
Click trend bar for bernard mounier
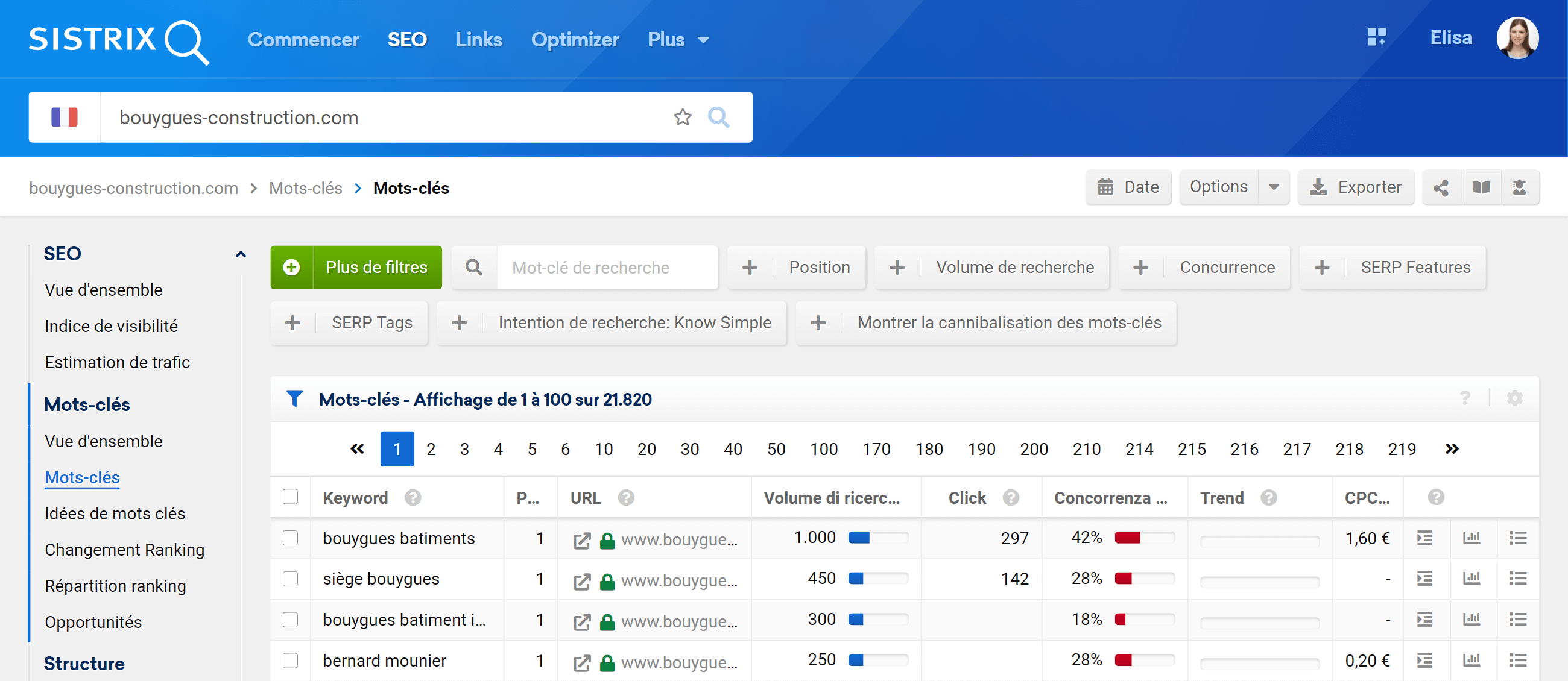tap(1259, 663)
